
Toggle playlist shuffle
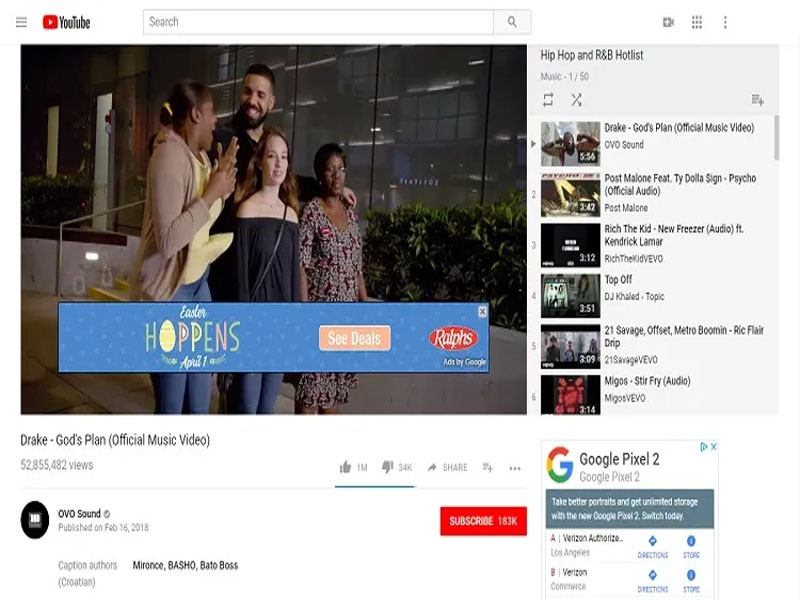tap(576, 100)
